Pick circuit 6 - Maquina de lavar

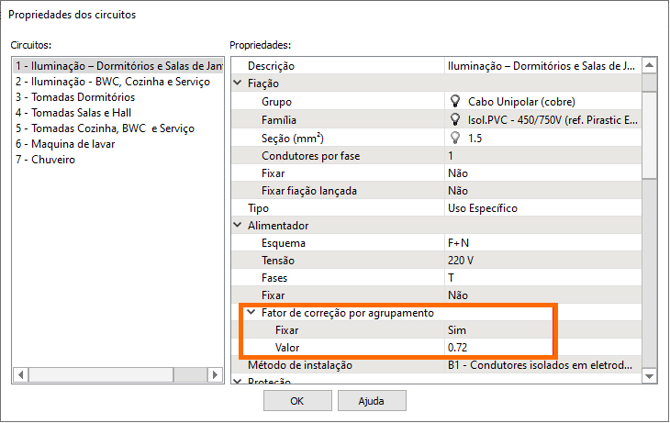(65, 144)
